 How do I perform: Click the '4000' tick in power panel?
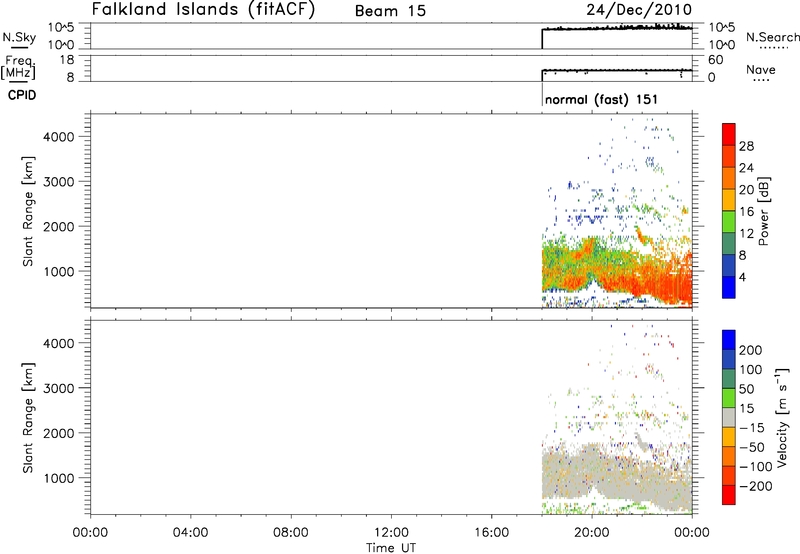click(x=58, y=137)
